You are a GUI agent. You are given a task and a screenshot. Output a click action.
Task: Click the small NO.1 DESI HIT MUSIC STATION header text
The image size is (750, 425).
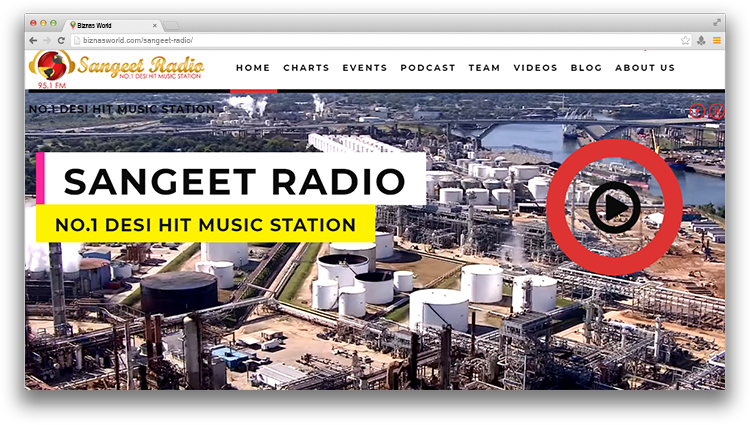122,109
